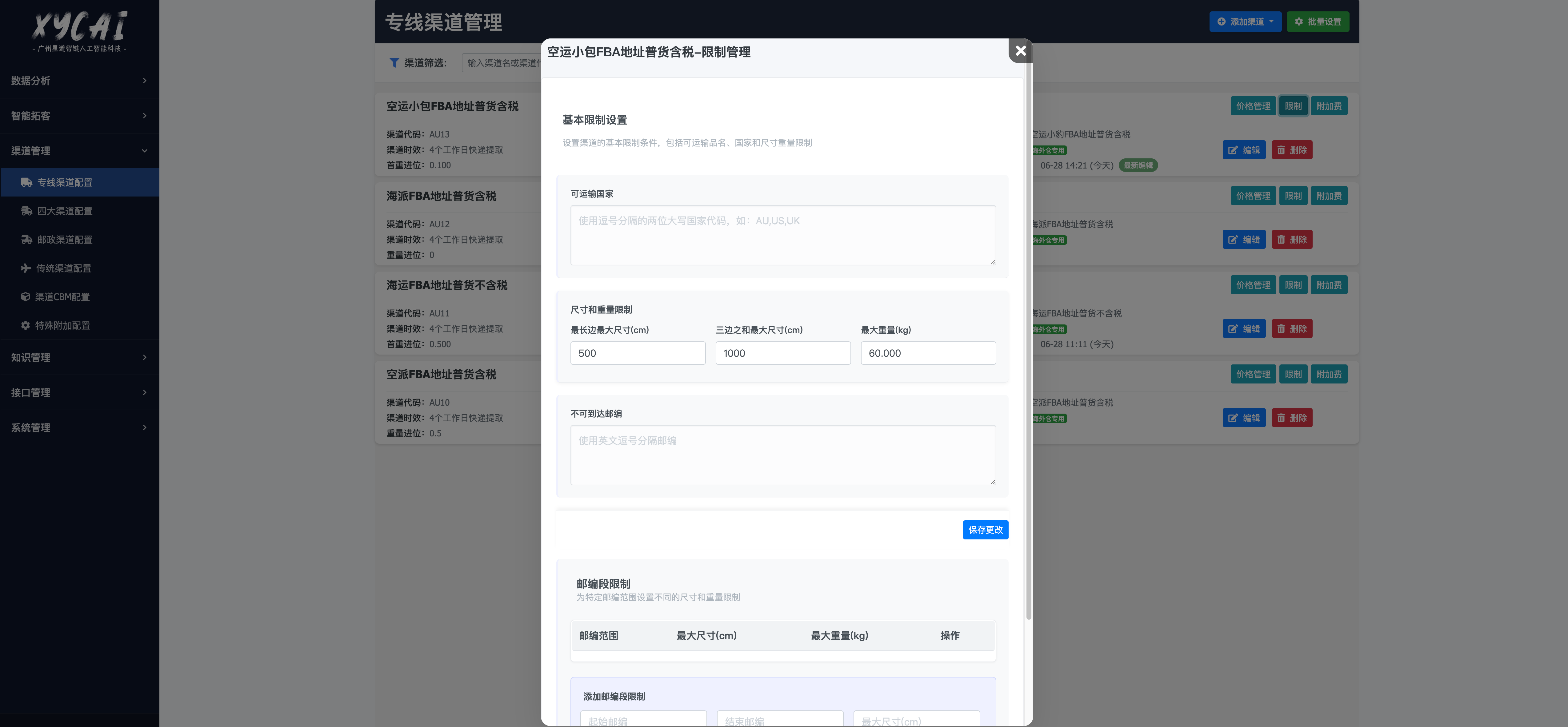Click 附加费 for 空派FBA channel
1568x727 pixels.
click(x=1329, y=374)
